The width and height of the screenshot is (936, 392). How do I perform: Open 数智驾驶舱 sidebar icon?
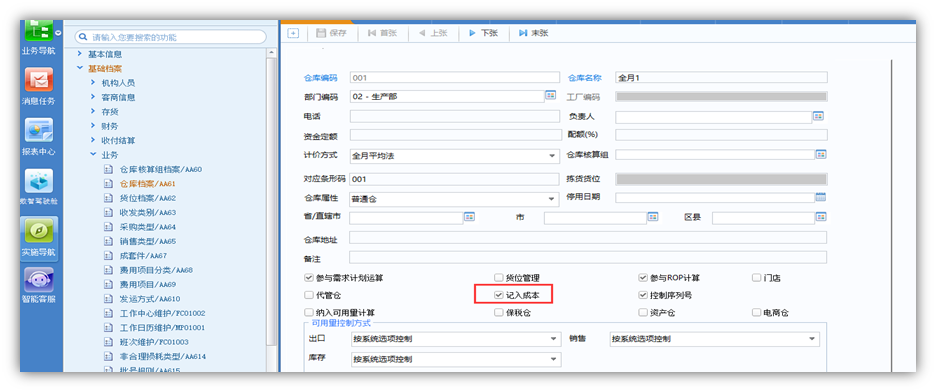(39, 181)
